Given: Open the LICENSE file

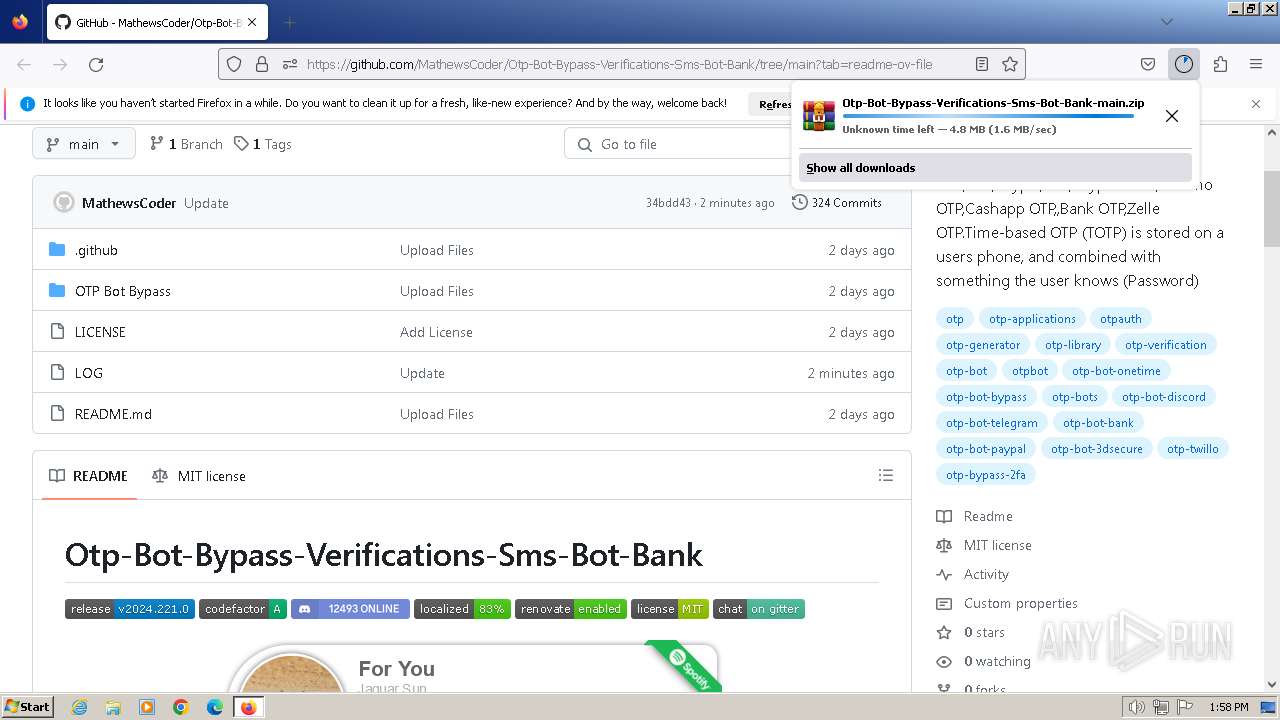Looking at the screenshot, I should [100, 332].
